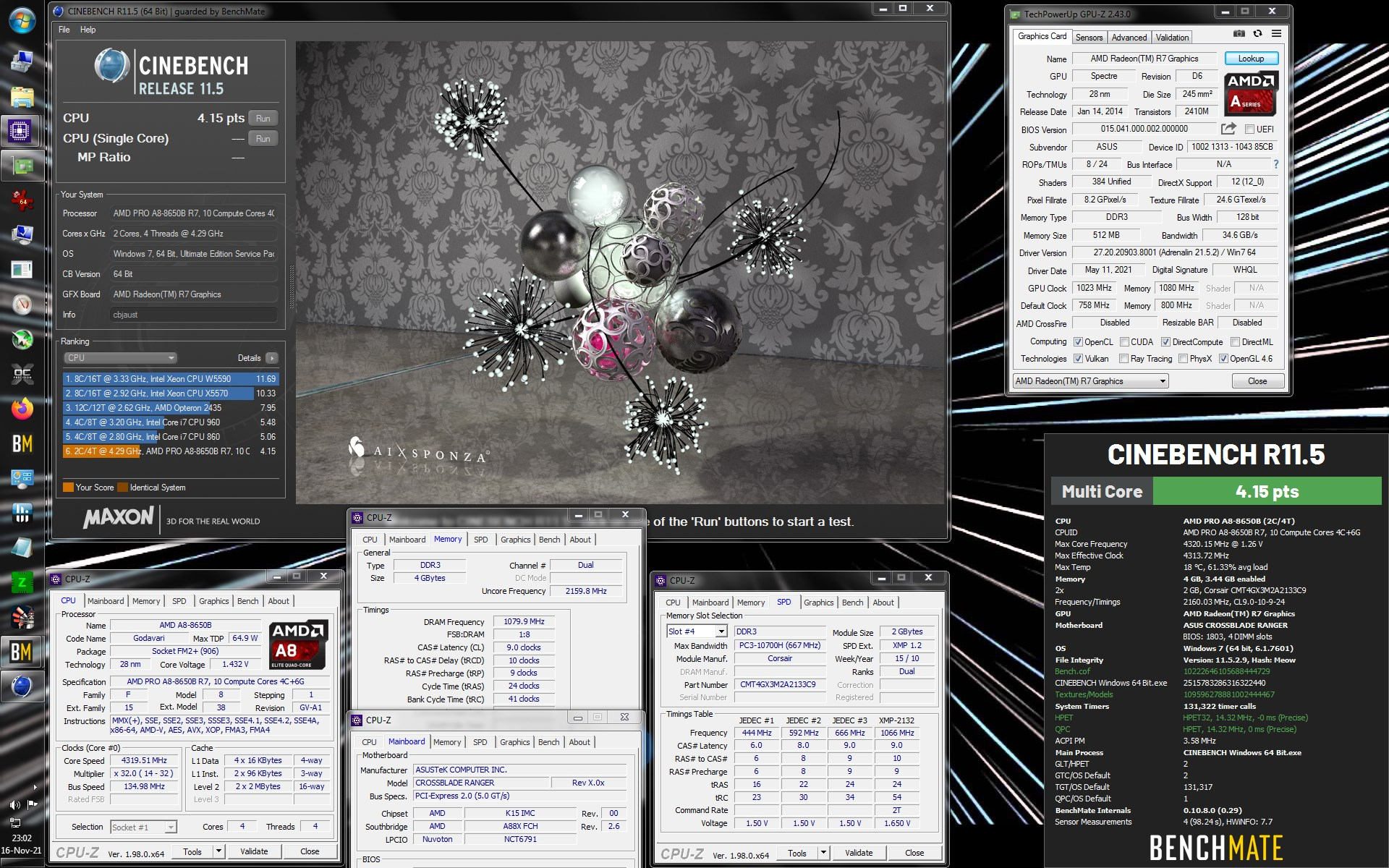
Task: Open the bug-shaped taskbar icon
Action: coord(22,617)
